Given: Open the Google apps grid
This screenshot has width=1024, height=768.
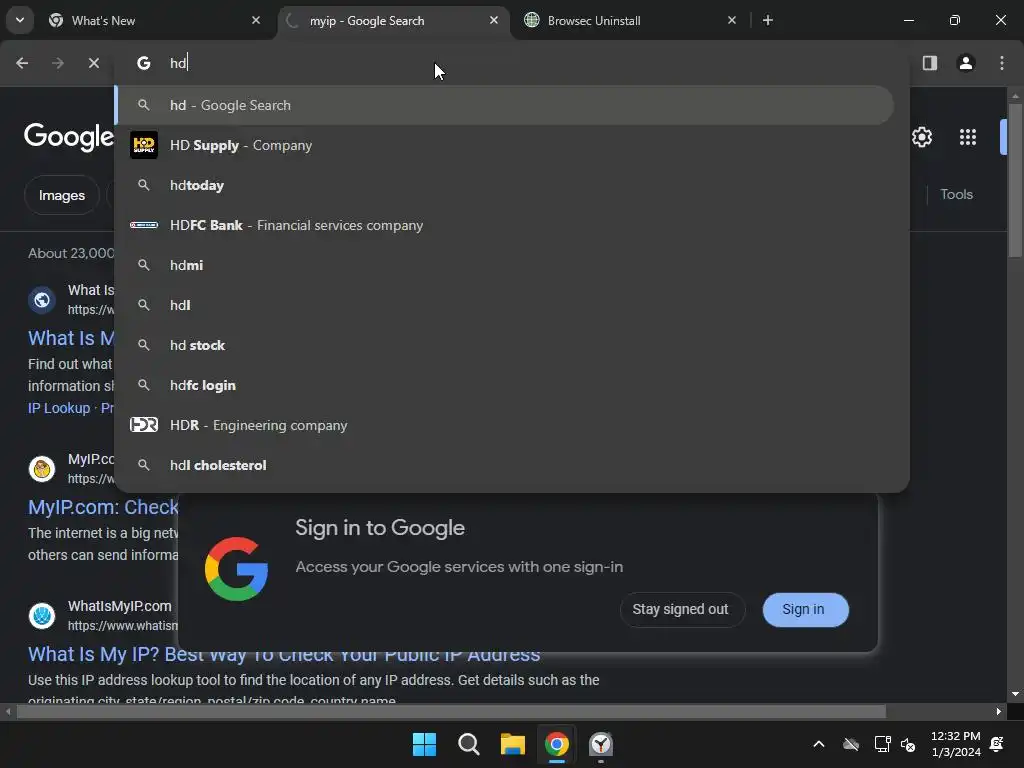Looking at the screenshot, I should [968, 137].
